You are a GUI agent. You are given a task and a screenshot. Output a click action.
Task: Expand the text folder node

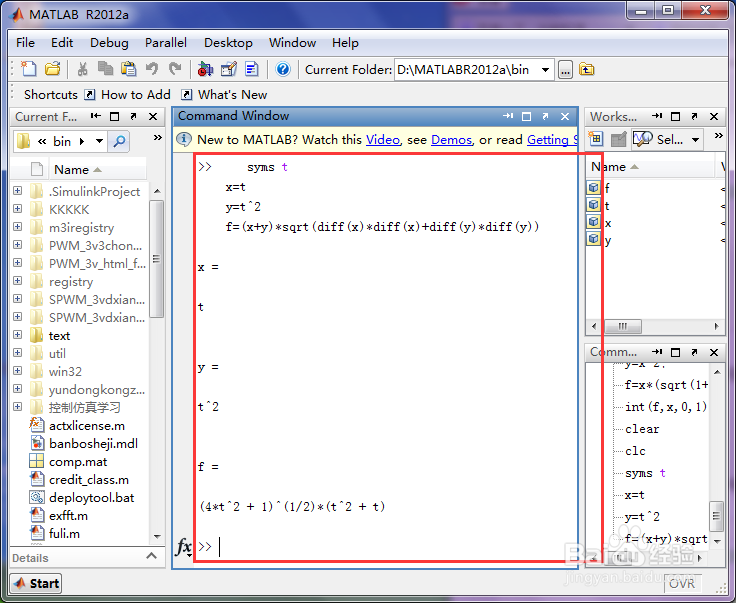[17, 335]
